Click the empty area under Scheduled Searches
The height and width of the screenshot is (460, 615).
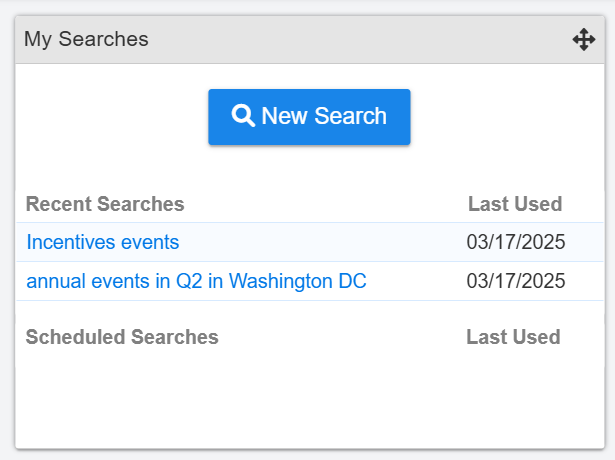[x=310, y=400]
